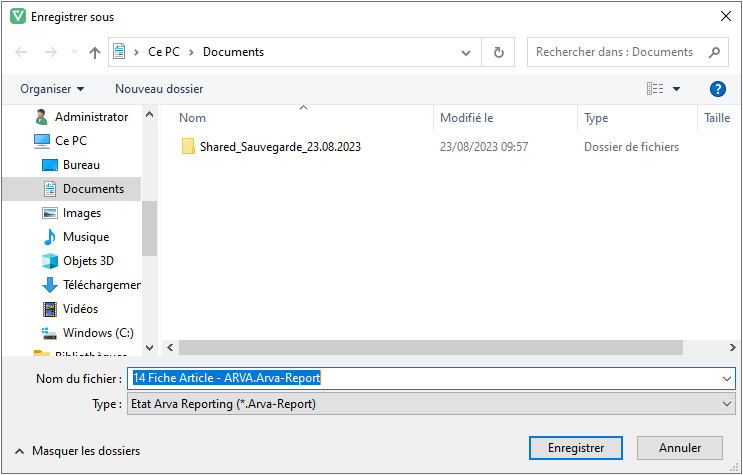Click the address bar documents icon

coord(119,52)
